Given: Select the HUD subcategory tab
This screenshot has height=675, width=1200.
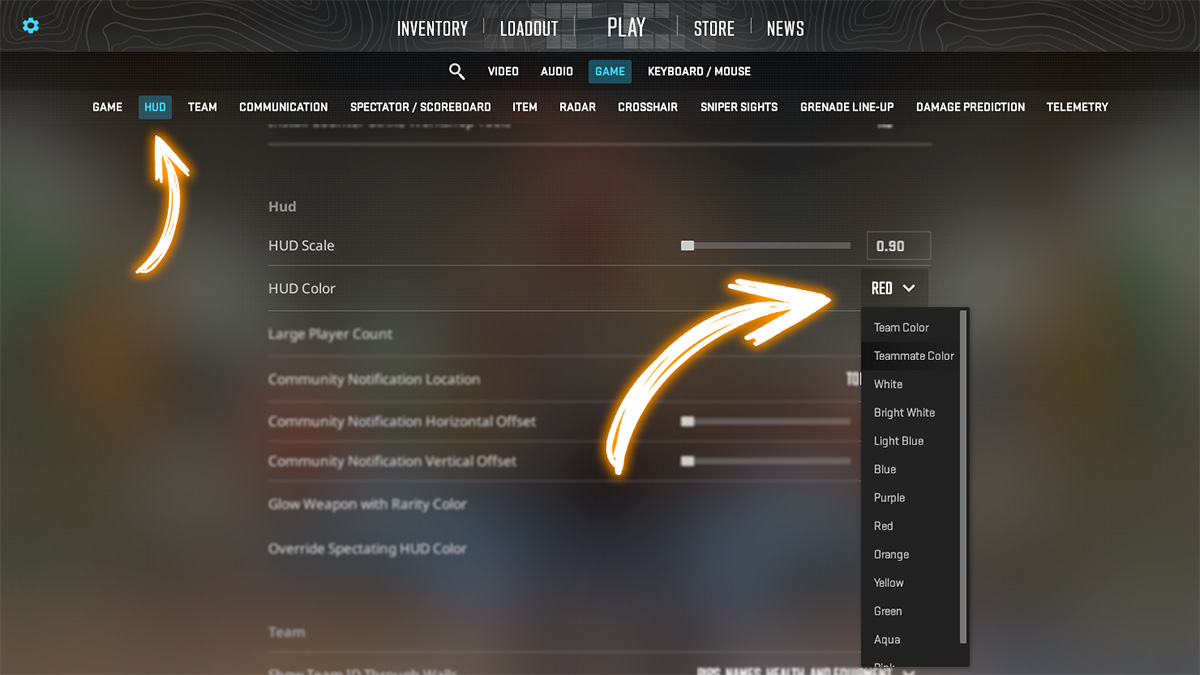Looking at the screenshot, I should (x=155, y=107).
